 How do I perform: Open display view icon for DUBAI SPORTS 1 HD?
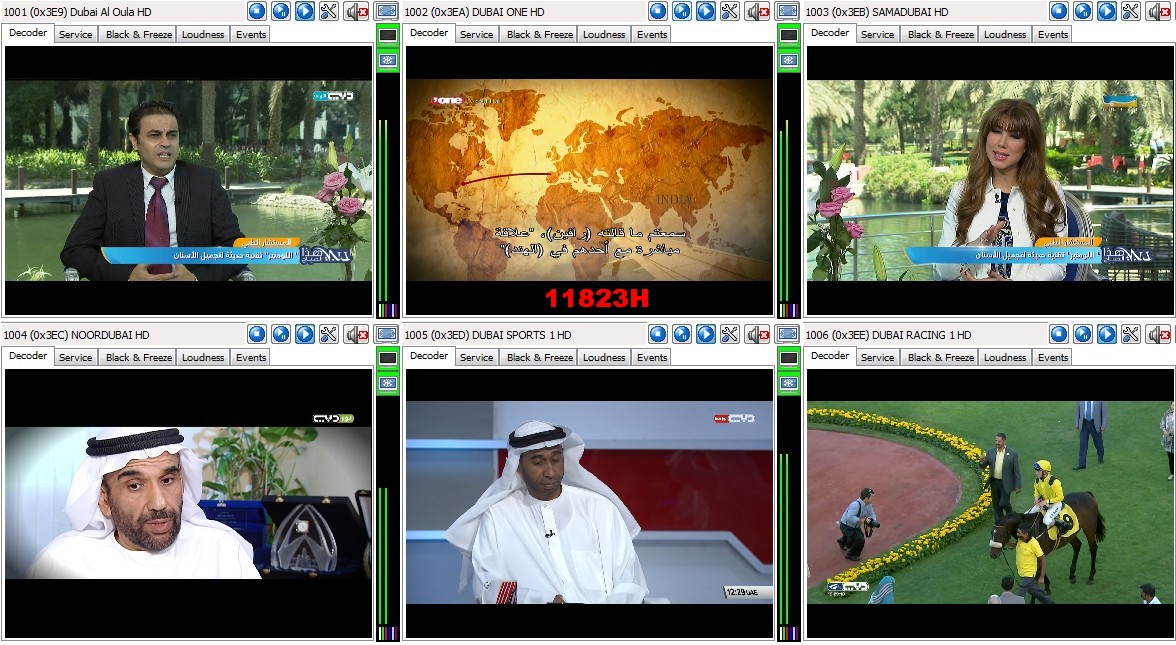click(x=788, y=334)
